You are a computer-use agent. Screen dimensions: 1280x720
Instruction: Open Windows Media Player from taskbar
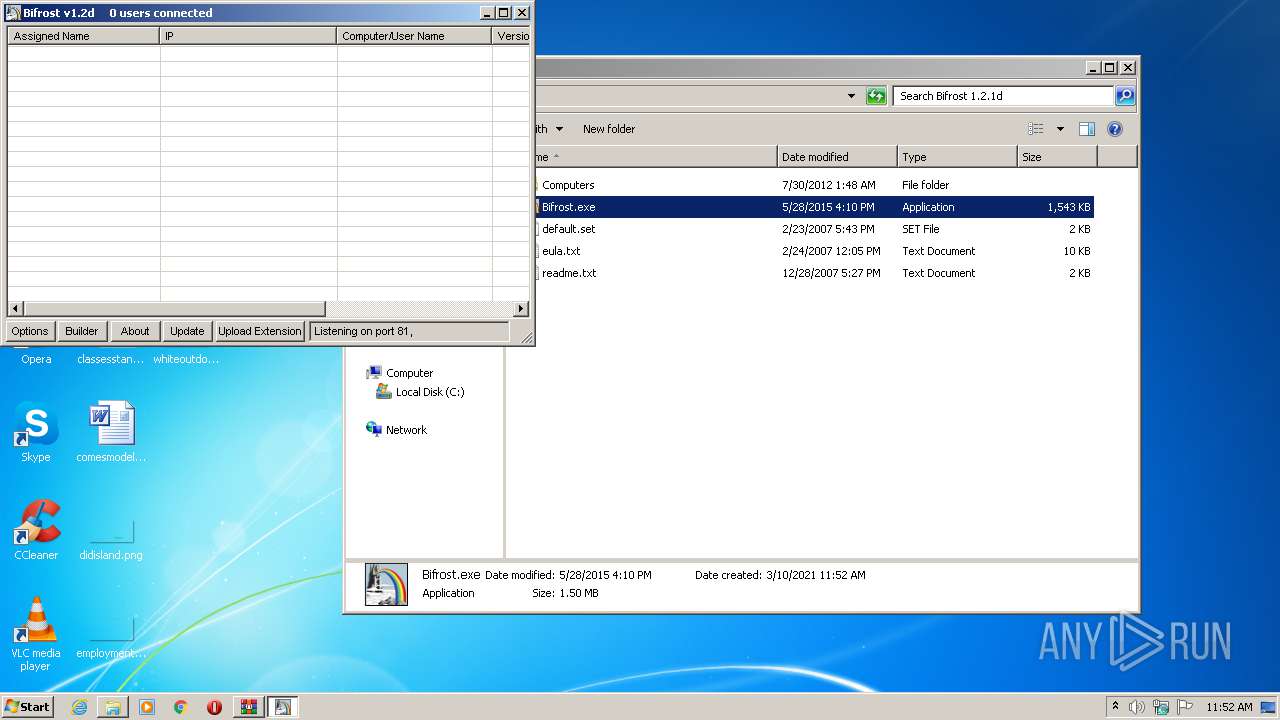[147, 707]
